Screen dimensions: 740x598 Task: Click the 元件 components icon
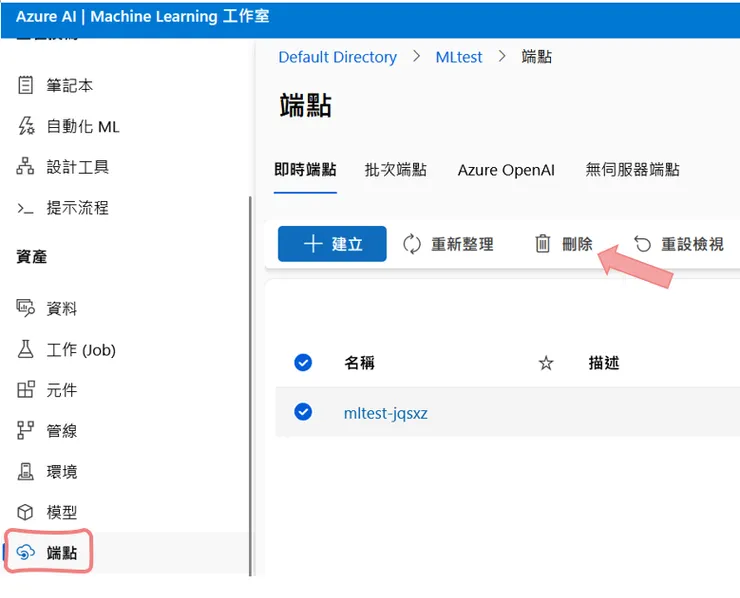pyautogui.click(x=25, y=390)
